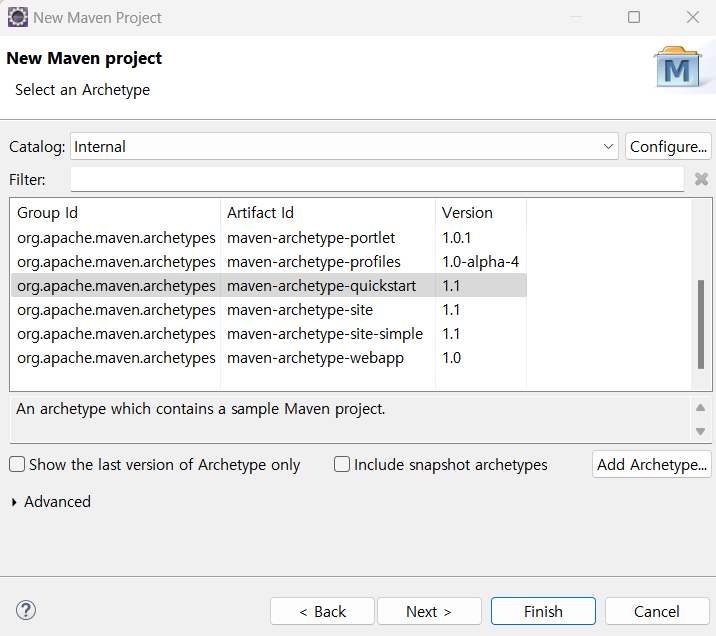Click version 1.0-alpha-4 cell
716x636 pixels.
pyautogui.click(x=480, y=262)
